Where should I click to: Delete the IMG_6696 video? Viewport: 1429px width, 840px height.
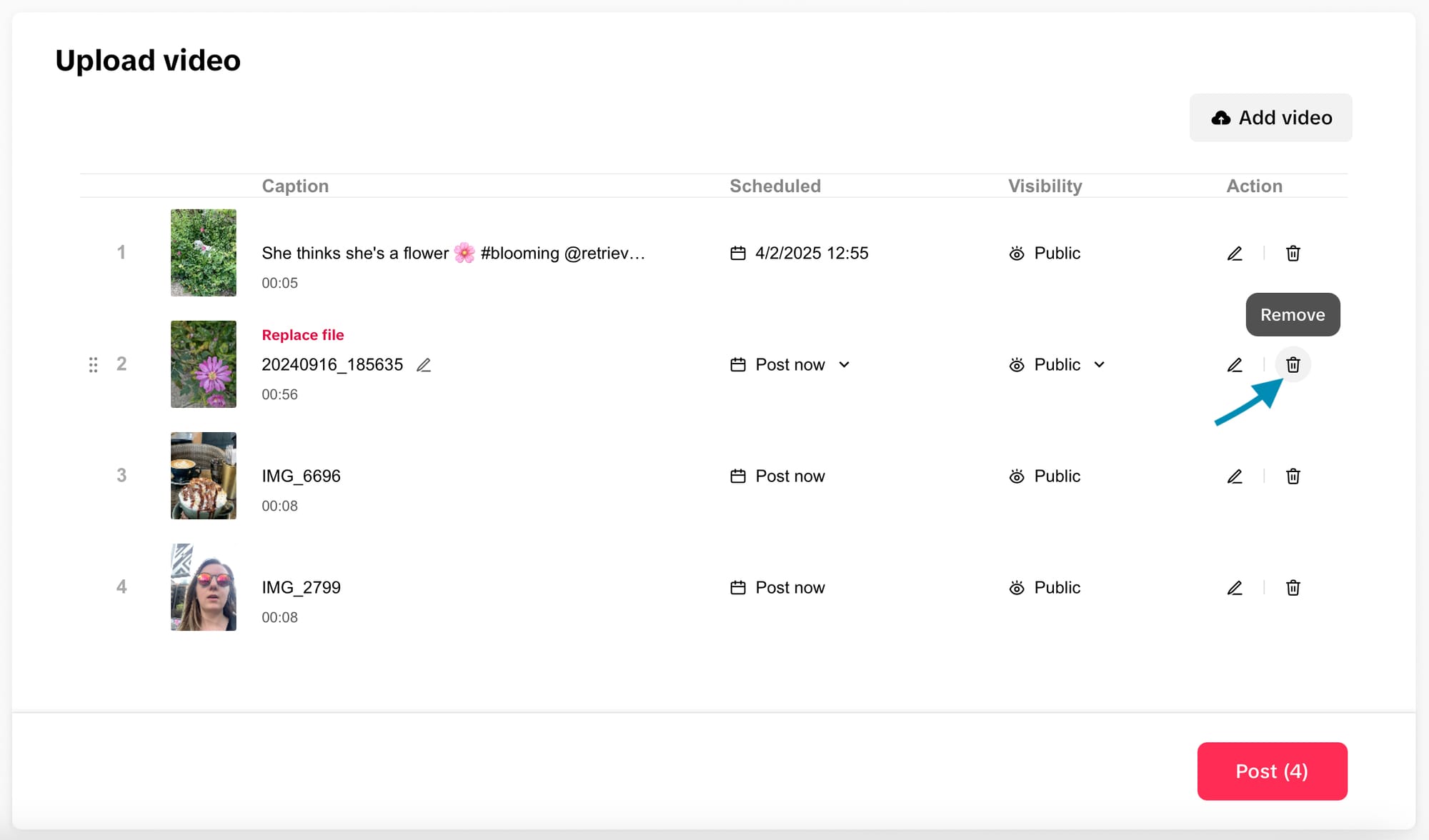click(x=1293, y=476)
